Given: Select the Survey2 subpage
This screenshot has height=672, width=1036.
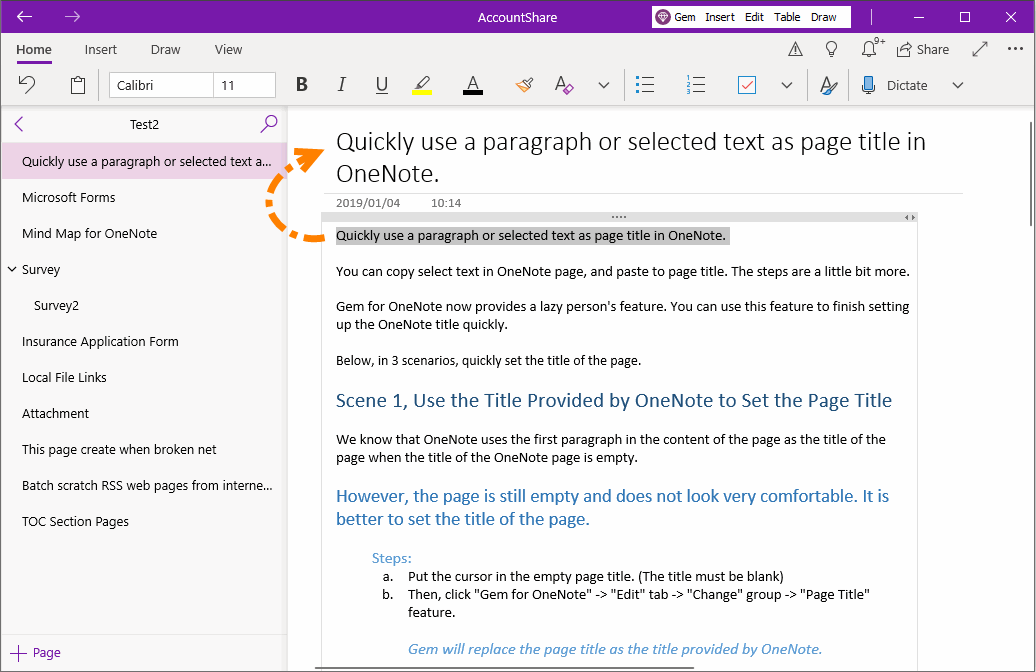Looking at the screenshot, I should tap(144, 305).
